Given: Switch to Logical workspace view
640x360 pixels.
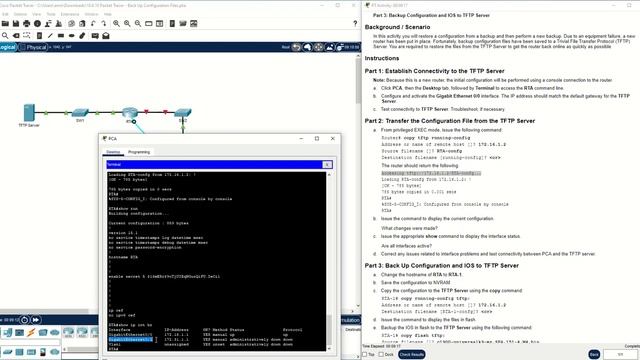Looking at the screenshot, I should point(7,47).
